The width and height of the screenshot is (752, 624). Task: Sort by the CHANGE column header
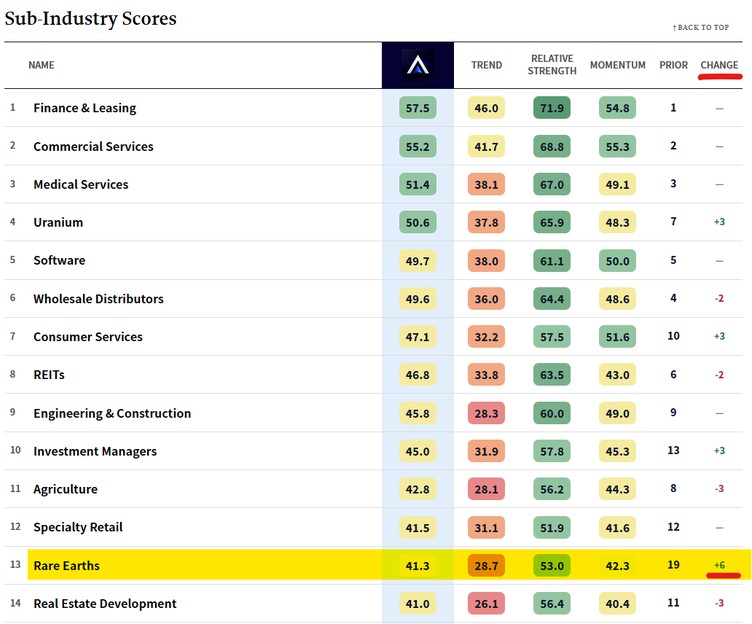tap(719, 65)
